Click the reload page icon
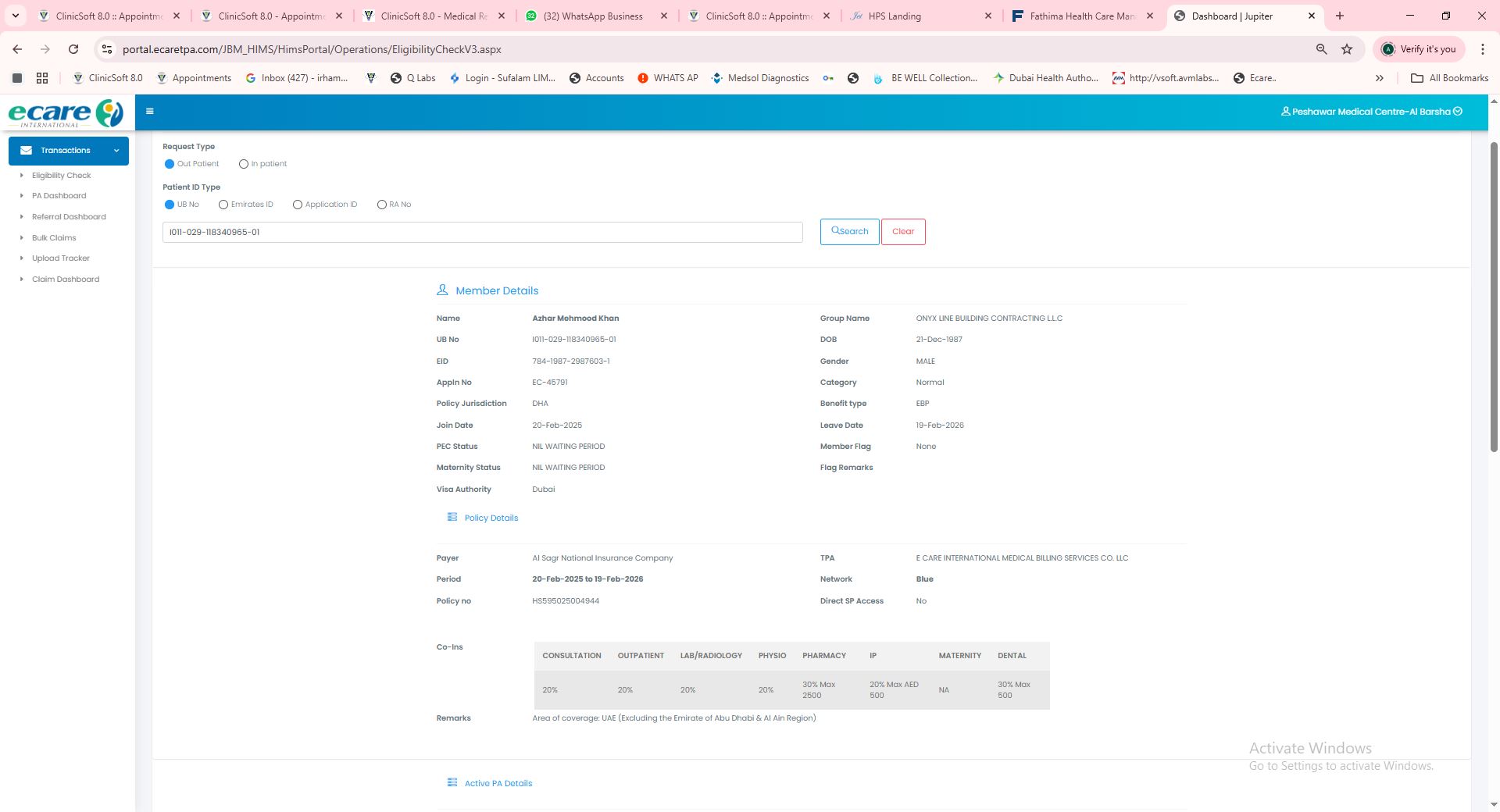Viewport: 1500px width, 812px height. click(x=73, y=49)
